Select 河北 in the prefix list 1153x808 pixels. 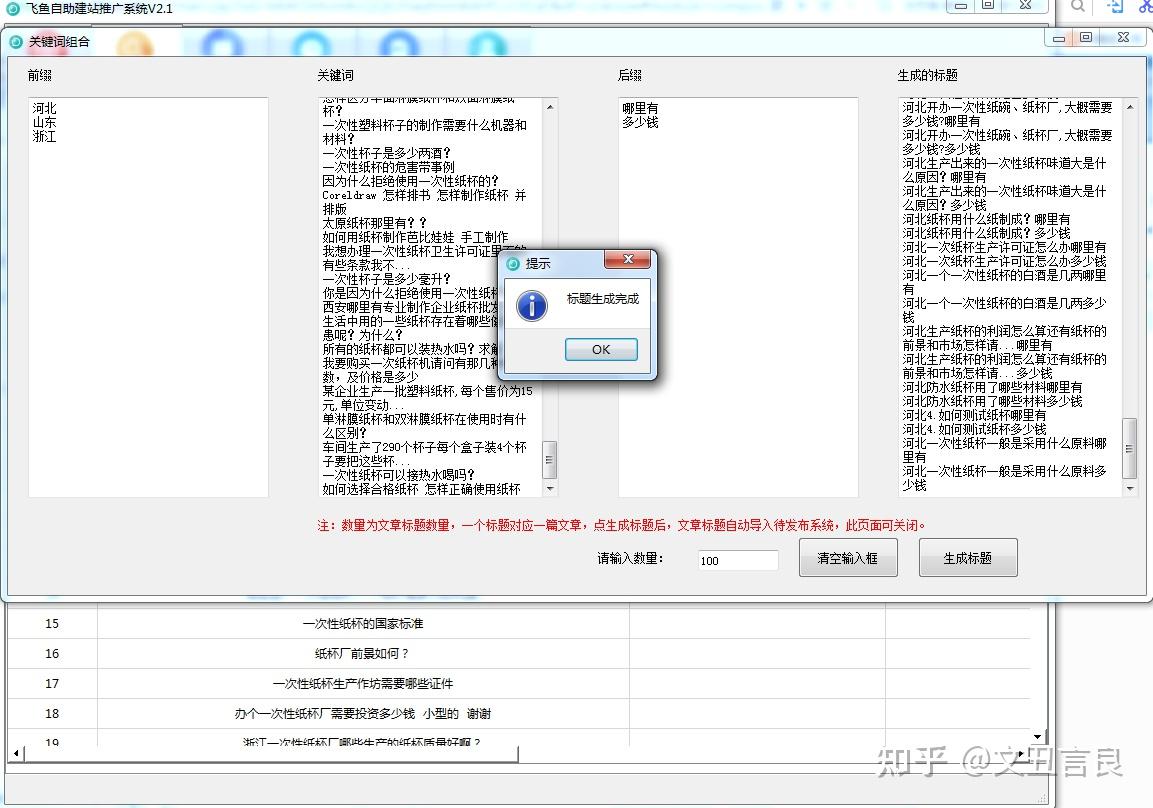coord(44,108)
